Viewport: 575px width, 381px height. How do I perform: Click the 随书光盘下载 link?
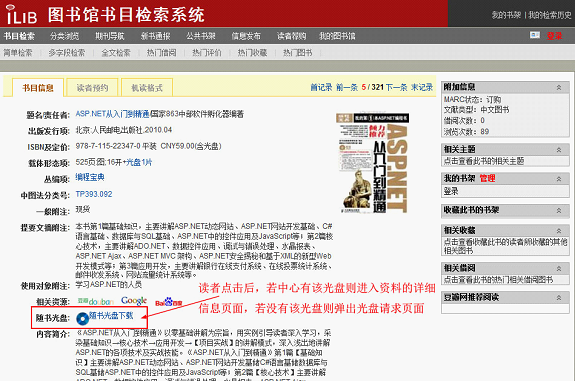coord(111,315)
